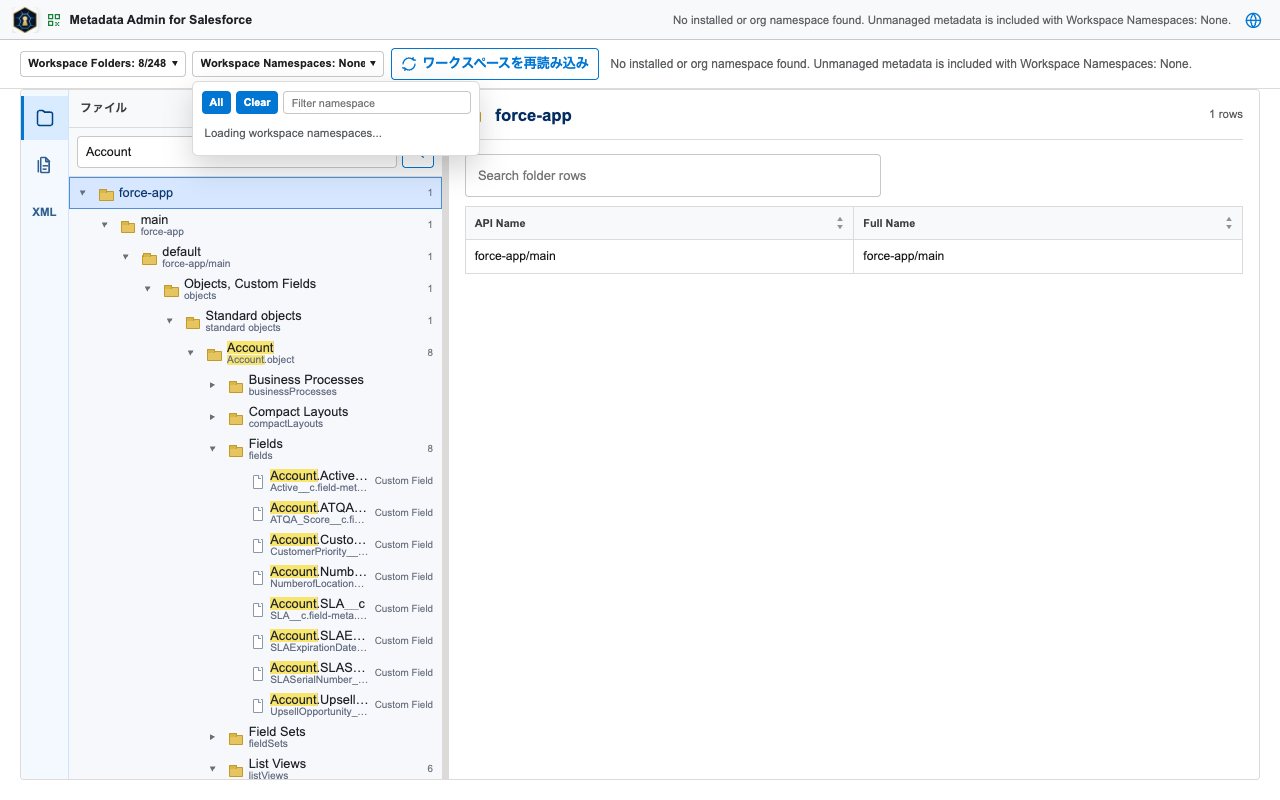Expand the Field Sets folder
Image resolution: width=1280 pixels, height=800 pixels.
[x=212, y=737]
